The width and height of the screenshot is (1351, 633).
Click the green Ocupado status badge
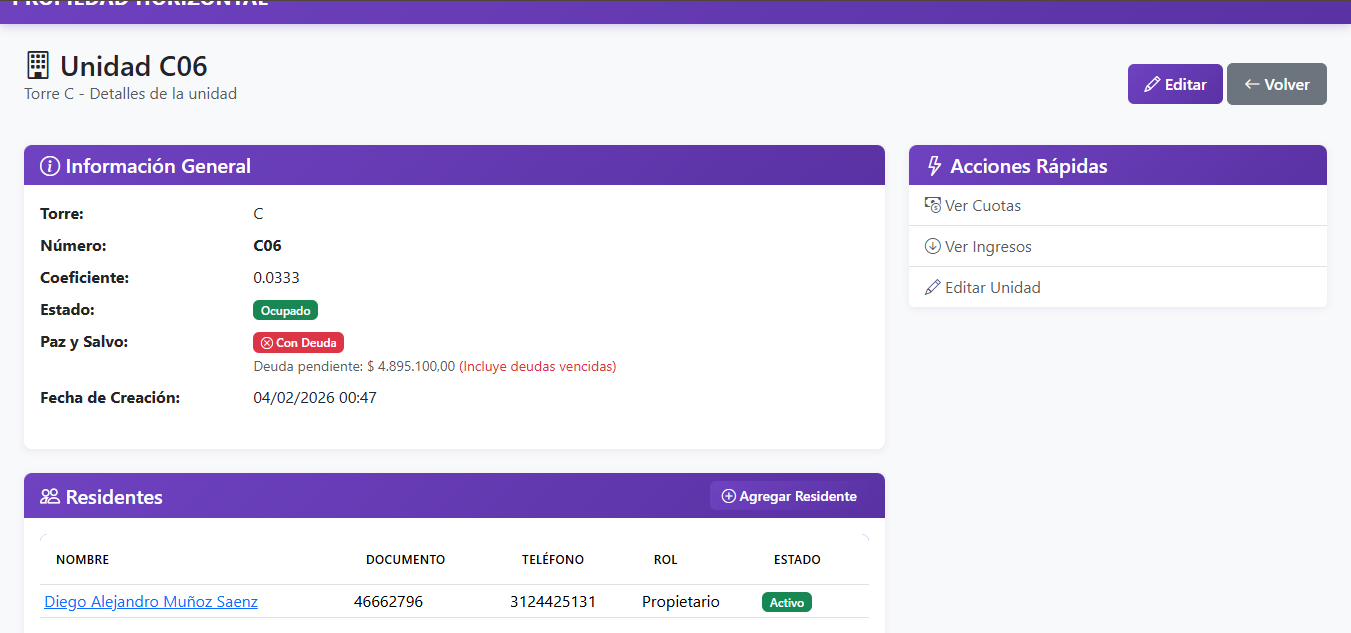(x=285, y=310)
